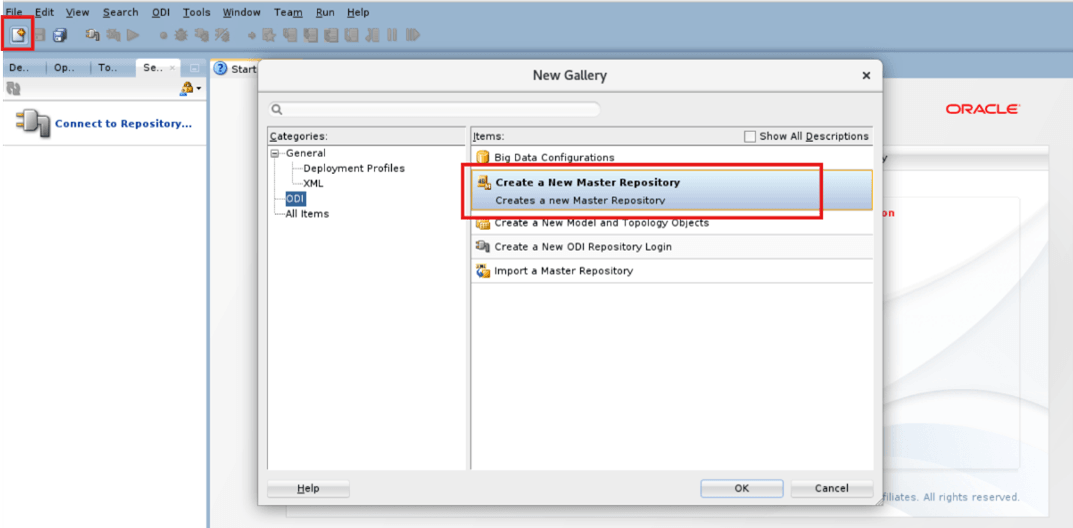This screenshot has width=1073, height=528.
Task: Click the Debug bug icon in the toolbar
Action: click(181, 35)
